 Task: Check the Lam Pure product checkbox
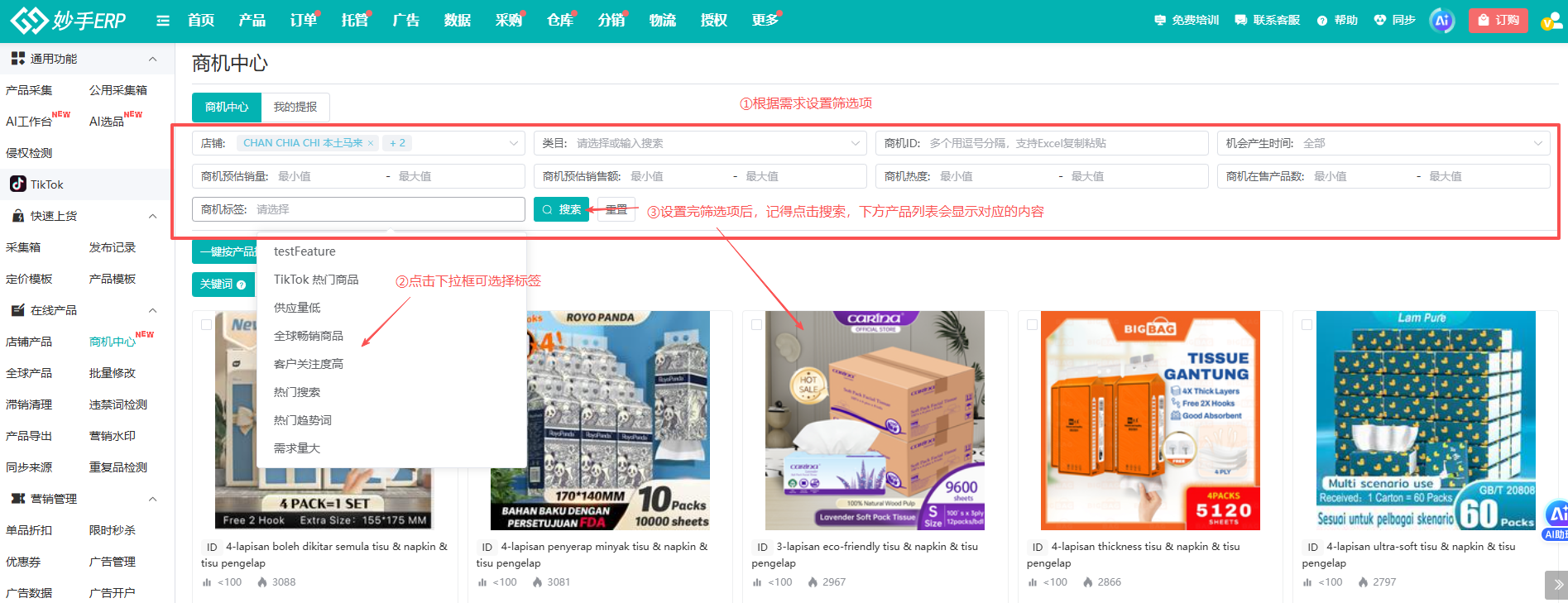pyautogui.click(x=1307, y=325)
